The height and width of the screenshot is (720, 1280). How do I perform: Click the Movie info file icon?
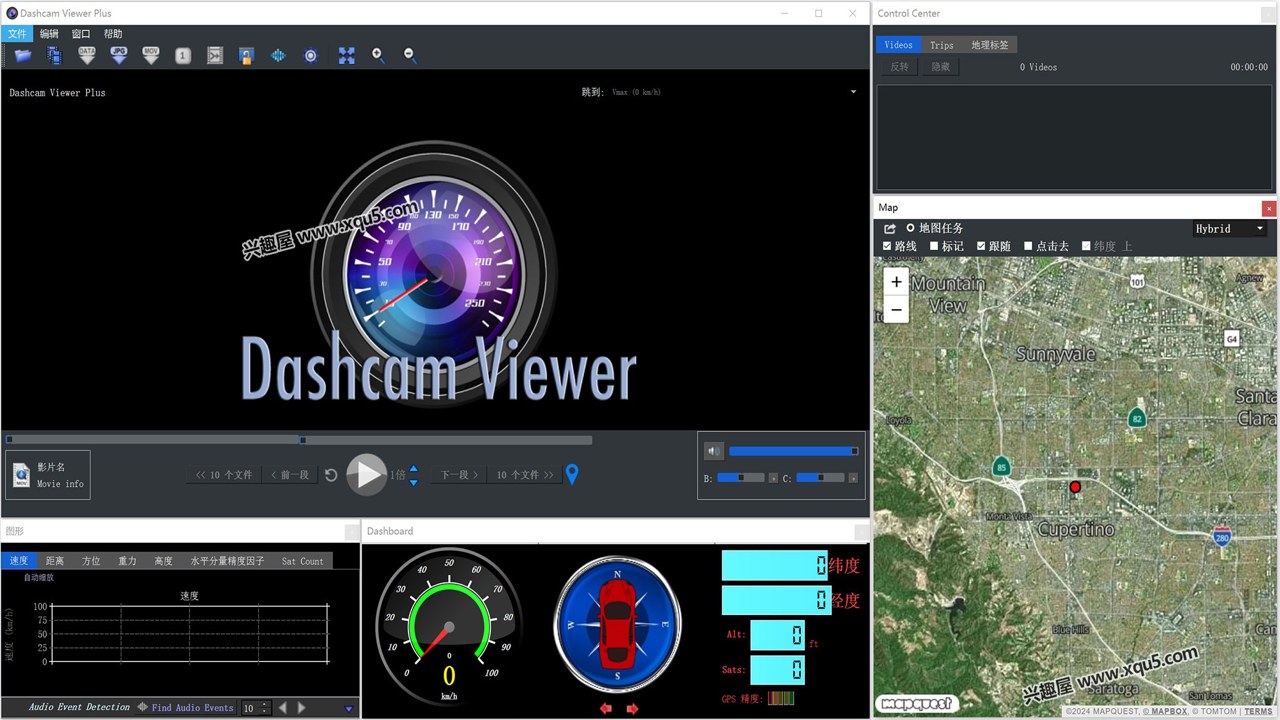(21, 476)
